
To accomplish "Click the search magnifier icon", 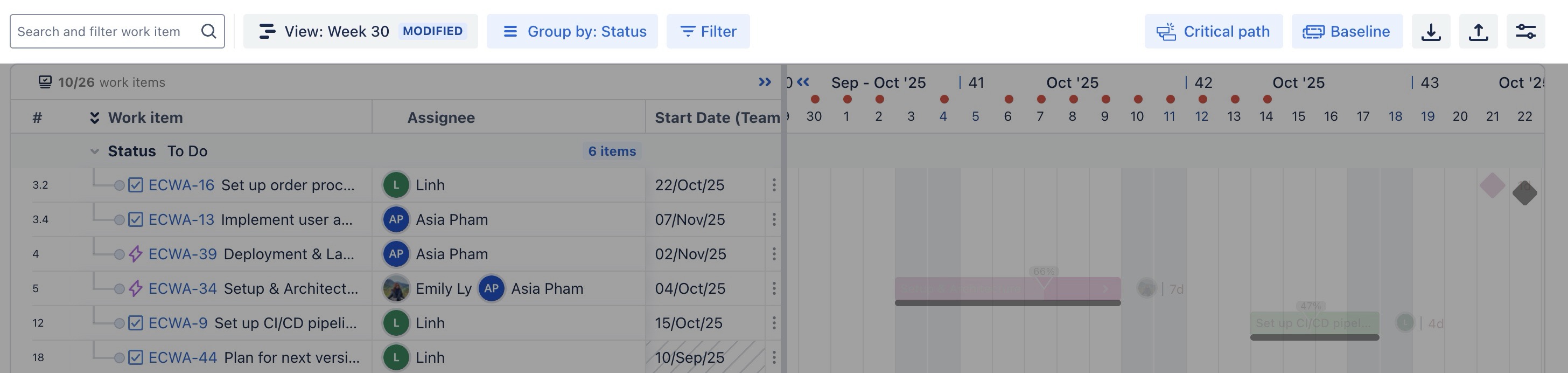I will [209, 31].
